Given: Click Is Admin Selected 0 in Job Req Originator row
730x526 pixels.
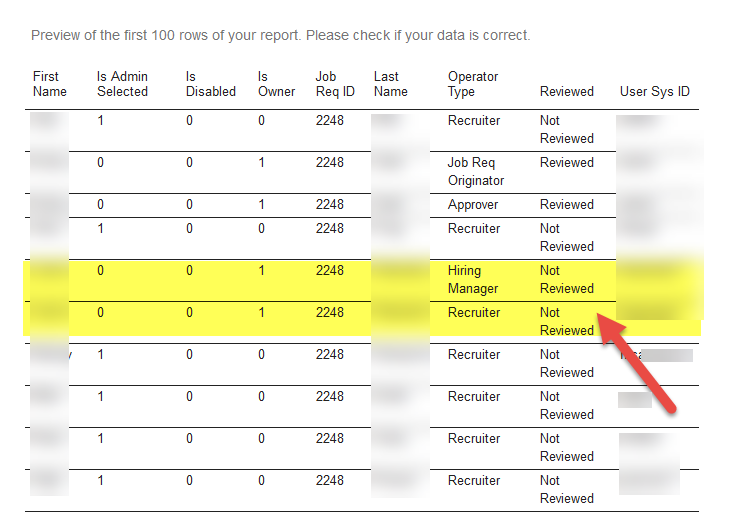Looking at the screenshot, I should point(101,162).
